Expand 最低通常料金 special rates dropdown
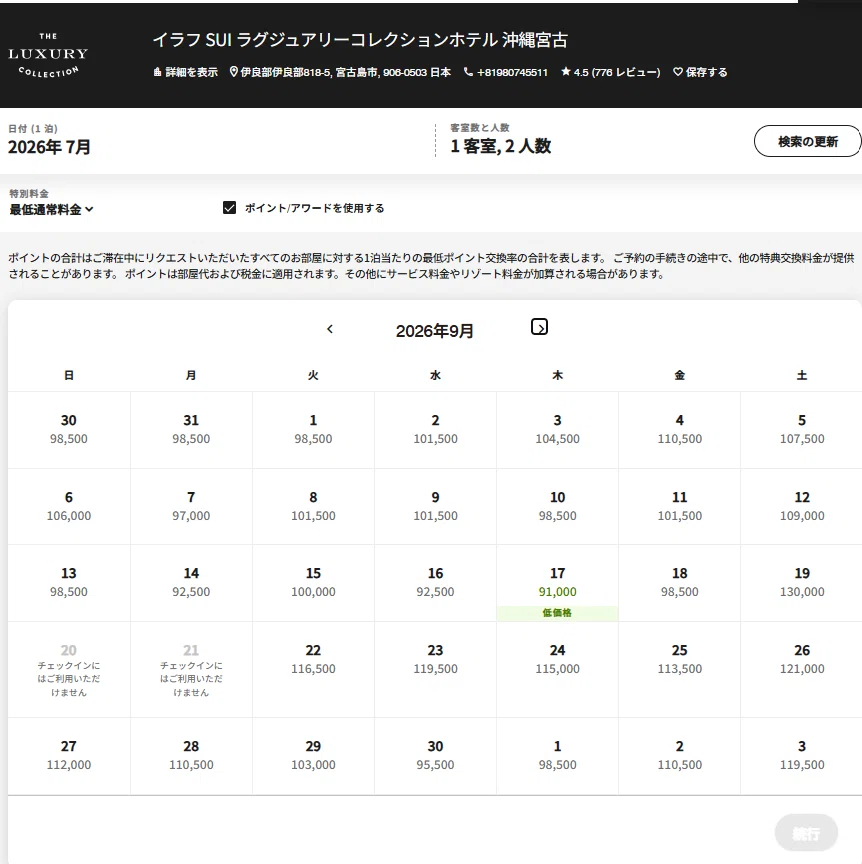The image size is (862, 864). (51, 209)
